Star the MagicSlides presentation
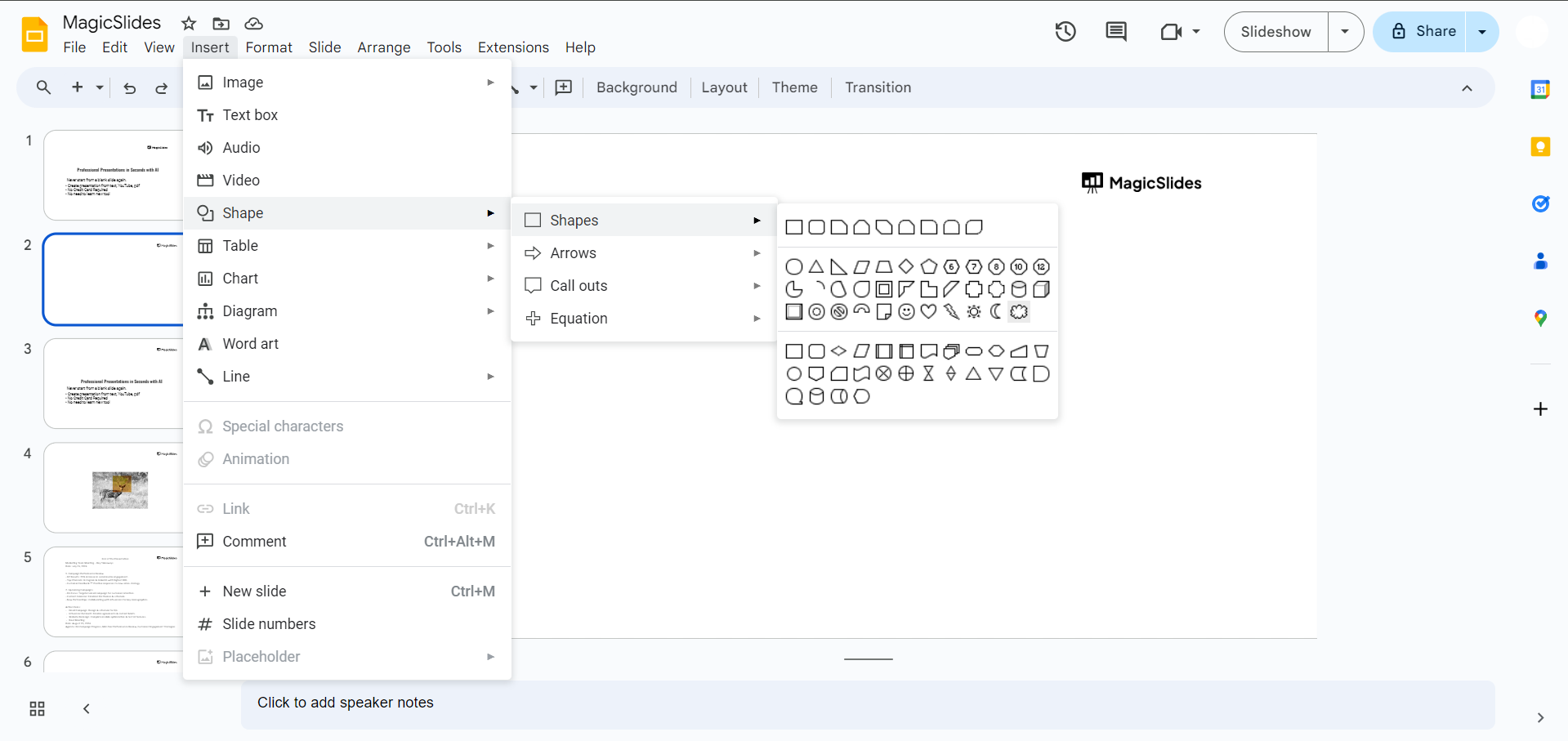This screenshot has height=741, width=1568. 189,24
